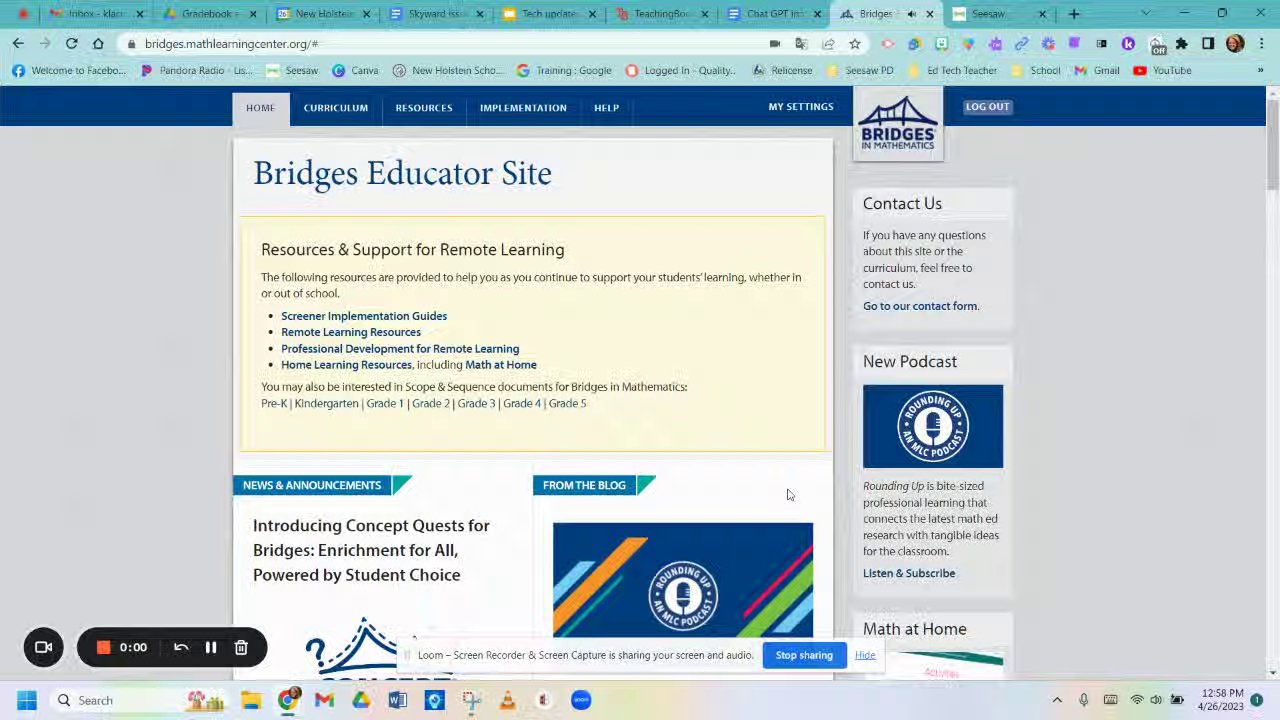Reload the Bridges page

(72, 44)
